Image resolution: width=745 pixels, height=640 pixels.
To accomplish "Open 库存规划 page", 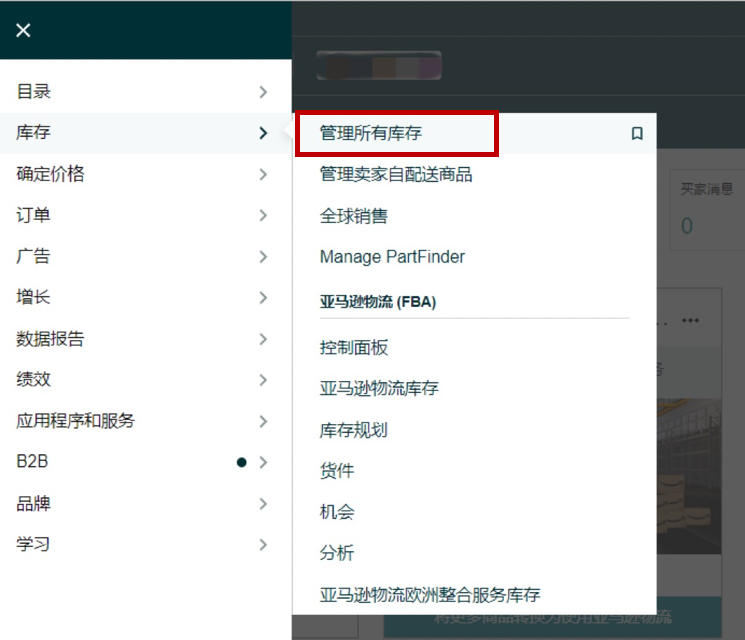I will pos(354,430).
